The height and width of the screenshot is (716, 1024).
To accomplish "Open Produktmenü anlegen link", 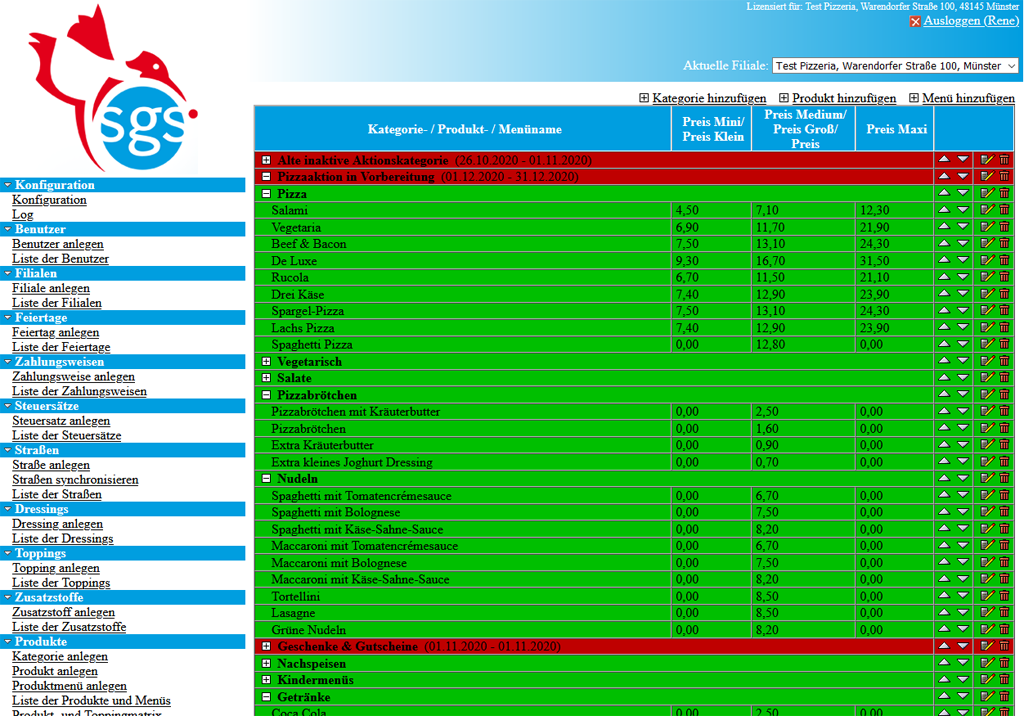I will coord(69,686).
